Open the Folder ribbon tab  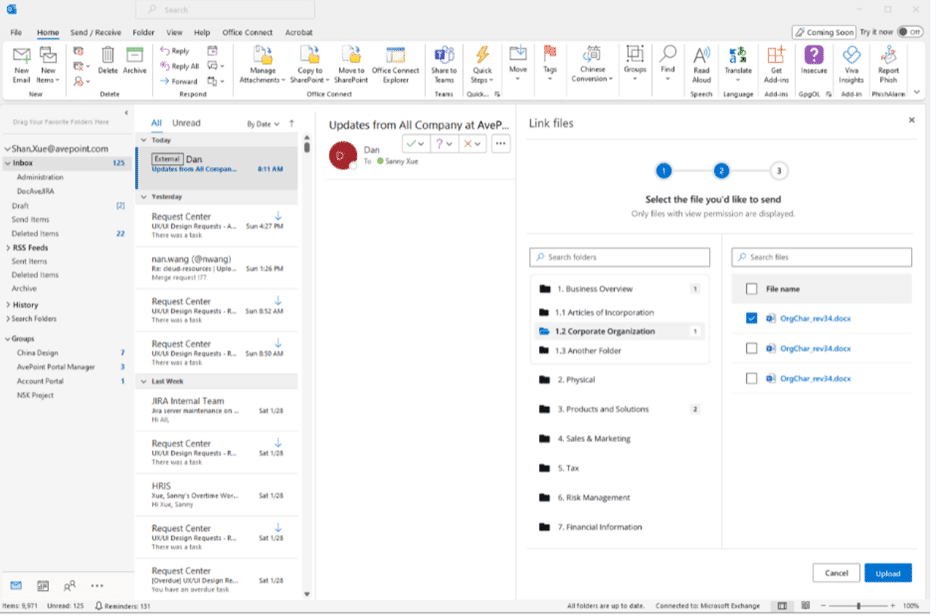pos(143,32)
